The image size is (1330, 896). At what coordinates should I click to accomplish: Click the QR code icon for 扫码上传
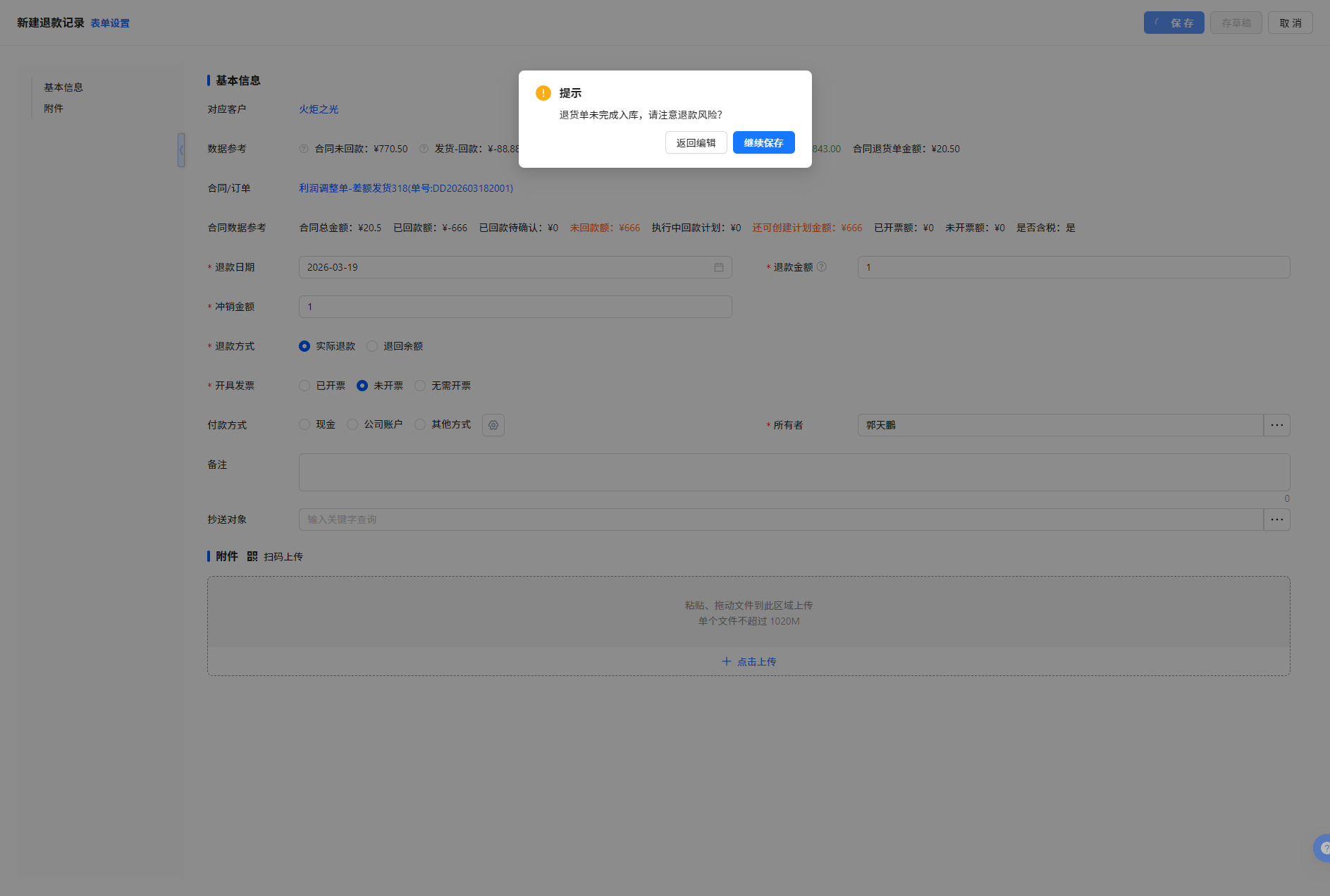[x=252, y=556]
